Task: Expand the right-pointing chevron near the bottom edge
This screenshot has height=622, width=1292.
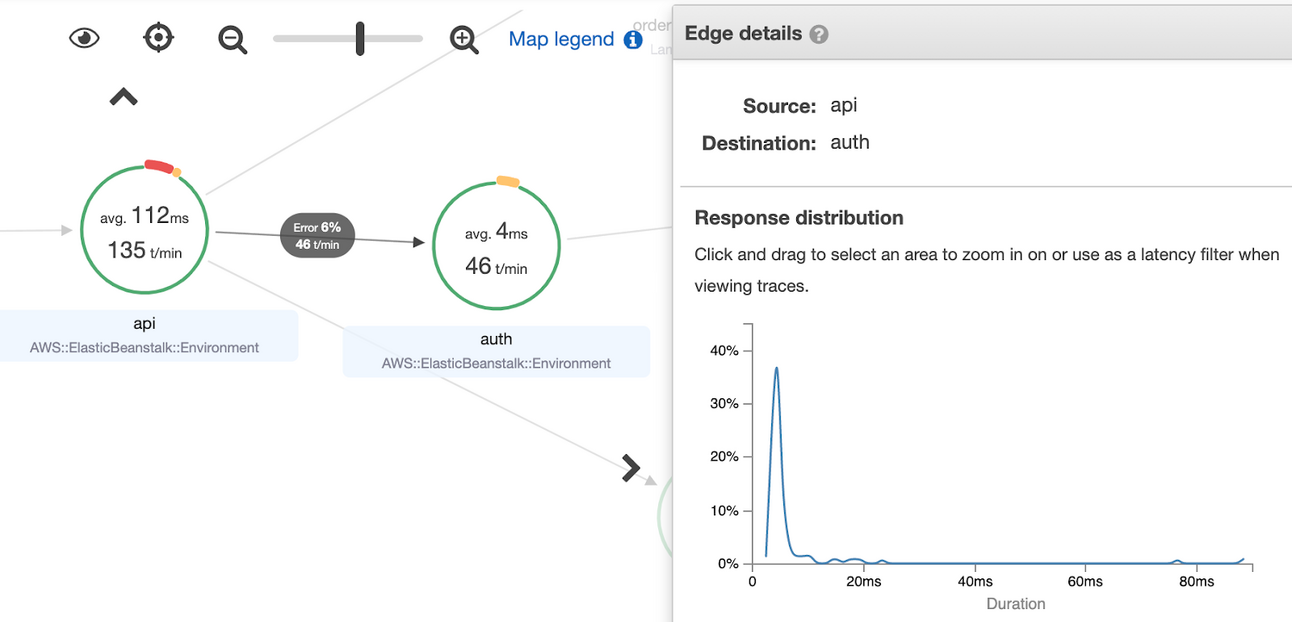Action: tap(630, 468)
